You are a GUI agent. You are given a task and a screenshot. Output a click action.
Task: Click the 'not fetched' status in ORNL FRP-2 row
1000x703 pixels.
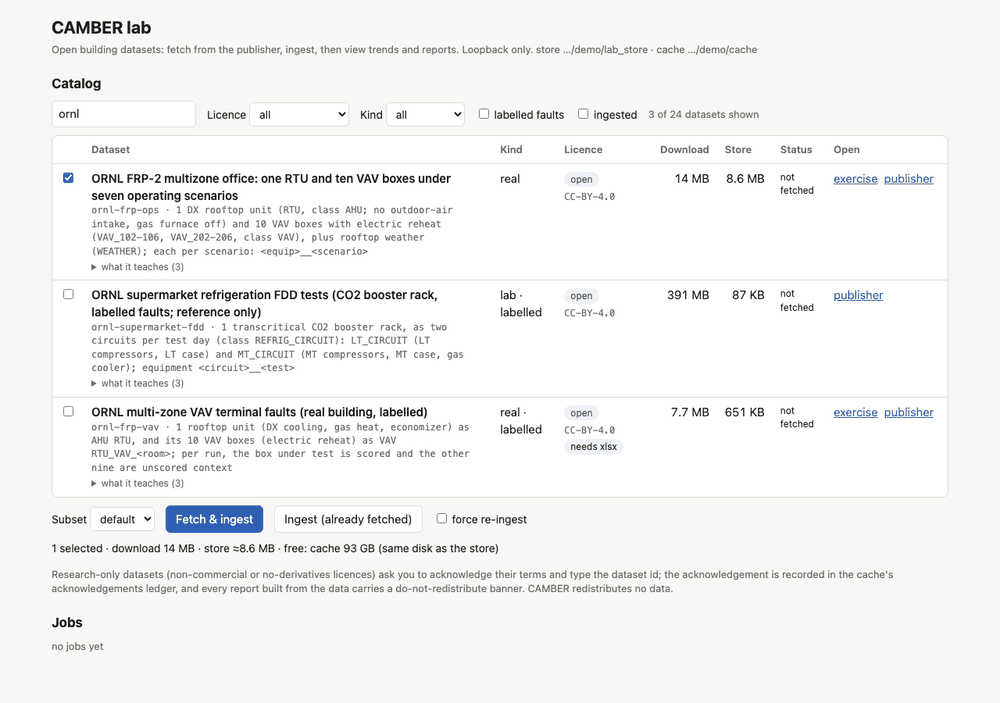797,184
